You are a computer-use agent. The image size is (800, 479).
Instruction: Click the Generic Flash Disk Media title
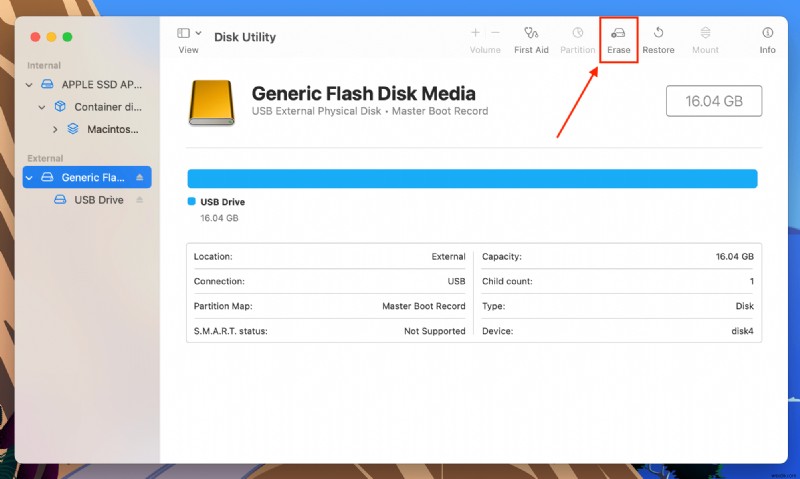click(x=363, y=93)
